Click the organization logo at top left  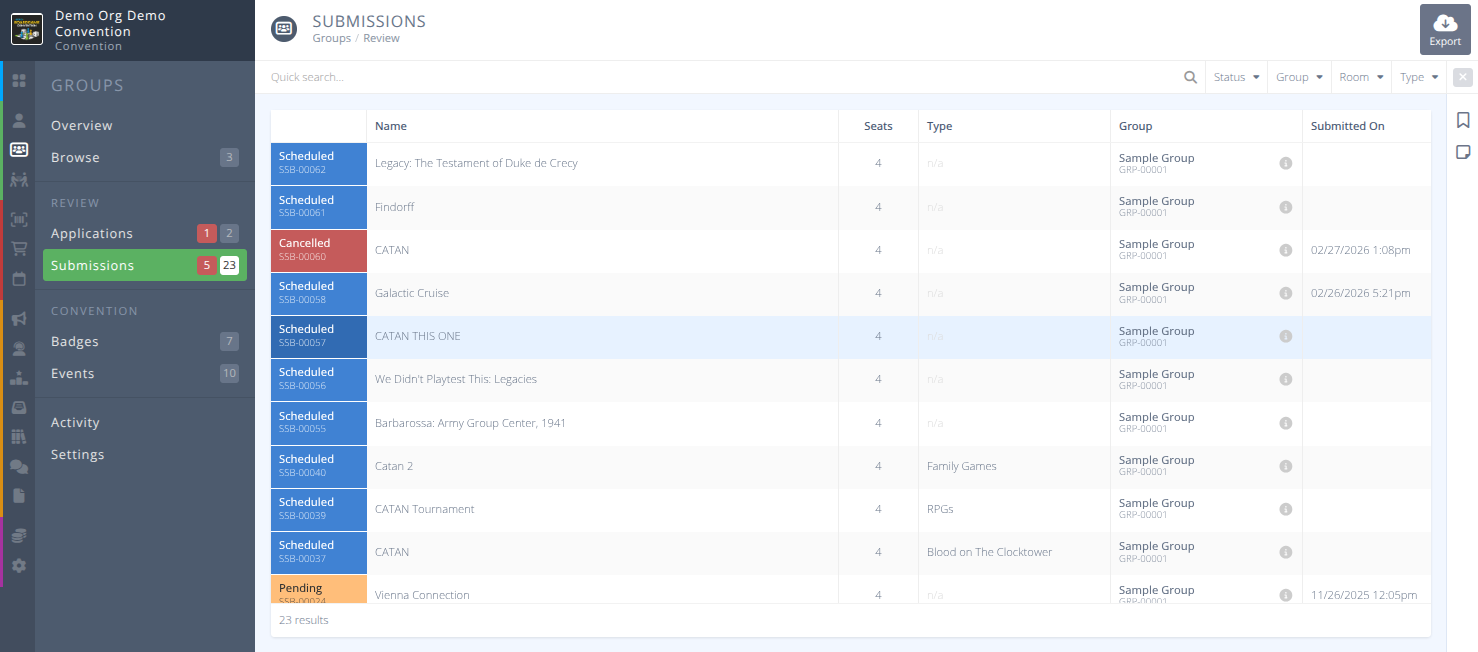click(27, 29)
